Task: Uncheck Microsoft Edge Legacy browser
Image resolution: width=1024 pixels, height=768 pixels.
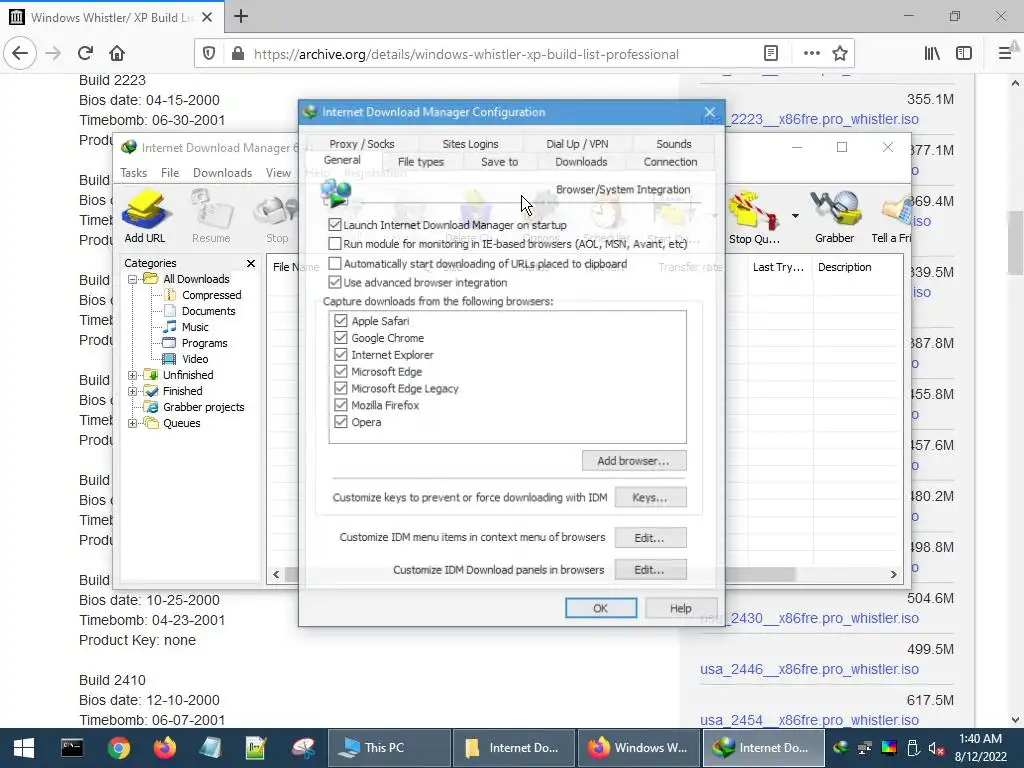Action: coord(340,388)
